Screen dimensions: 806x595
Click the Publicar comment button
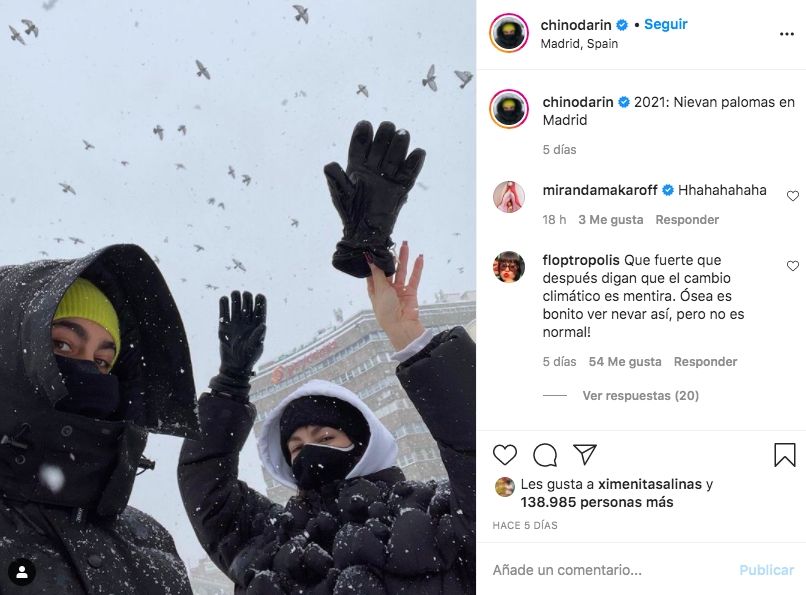click(x=766, y=570)
